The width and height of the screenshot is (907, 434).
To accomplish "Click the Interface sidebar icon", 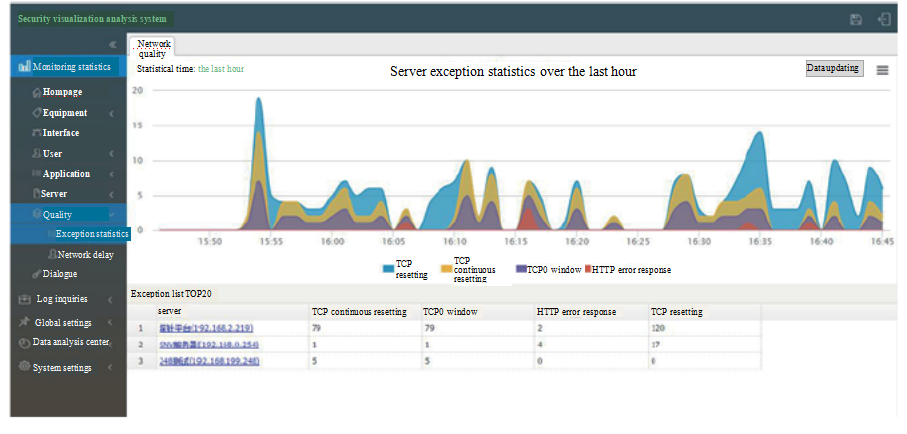I will click(37, 133).
